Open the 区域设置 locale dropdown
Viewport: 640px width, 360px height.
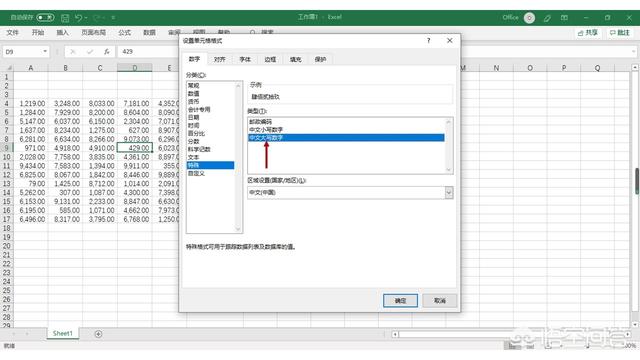tap(449, 192)
